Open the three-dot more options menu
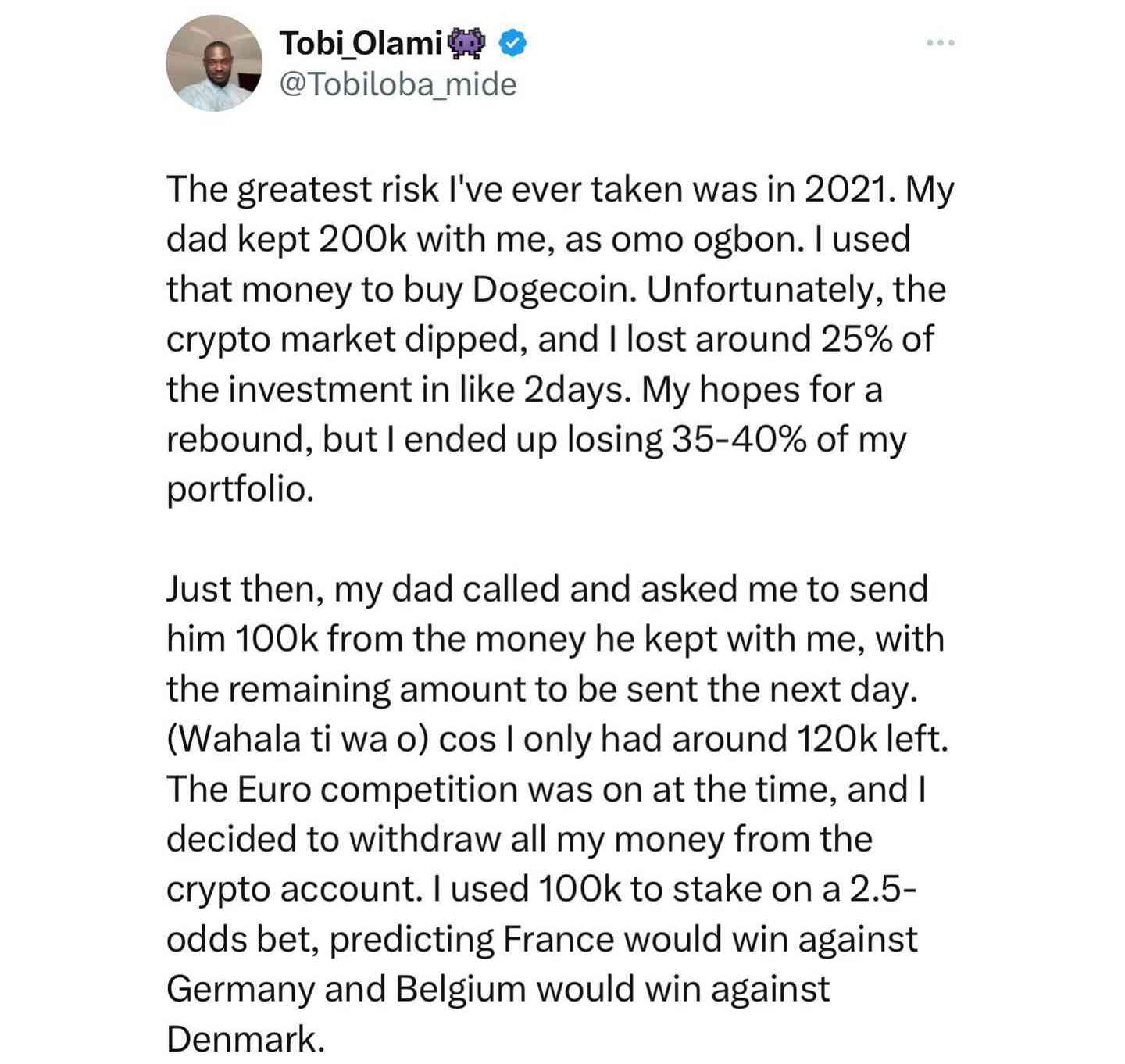This screenshot has height=1064, width=1125. 940,43
